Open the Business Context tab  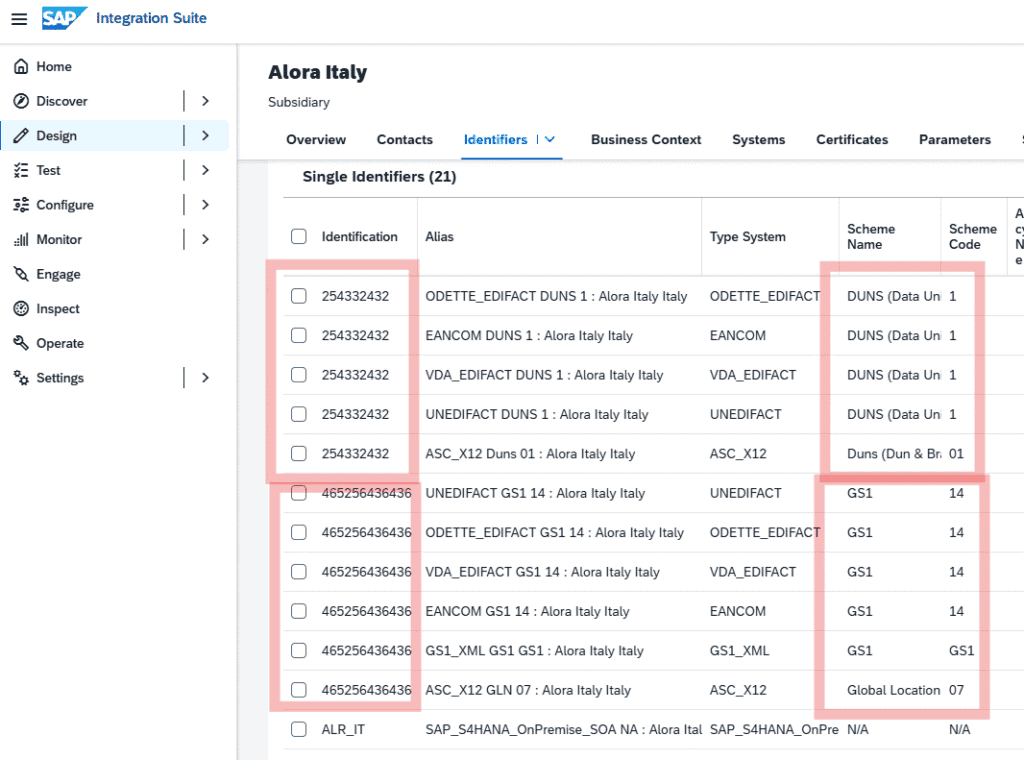click(x=646, y=140)
